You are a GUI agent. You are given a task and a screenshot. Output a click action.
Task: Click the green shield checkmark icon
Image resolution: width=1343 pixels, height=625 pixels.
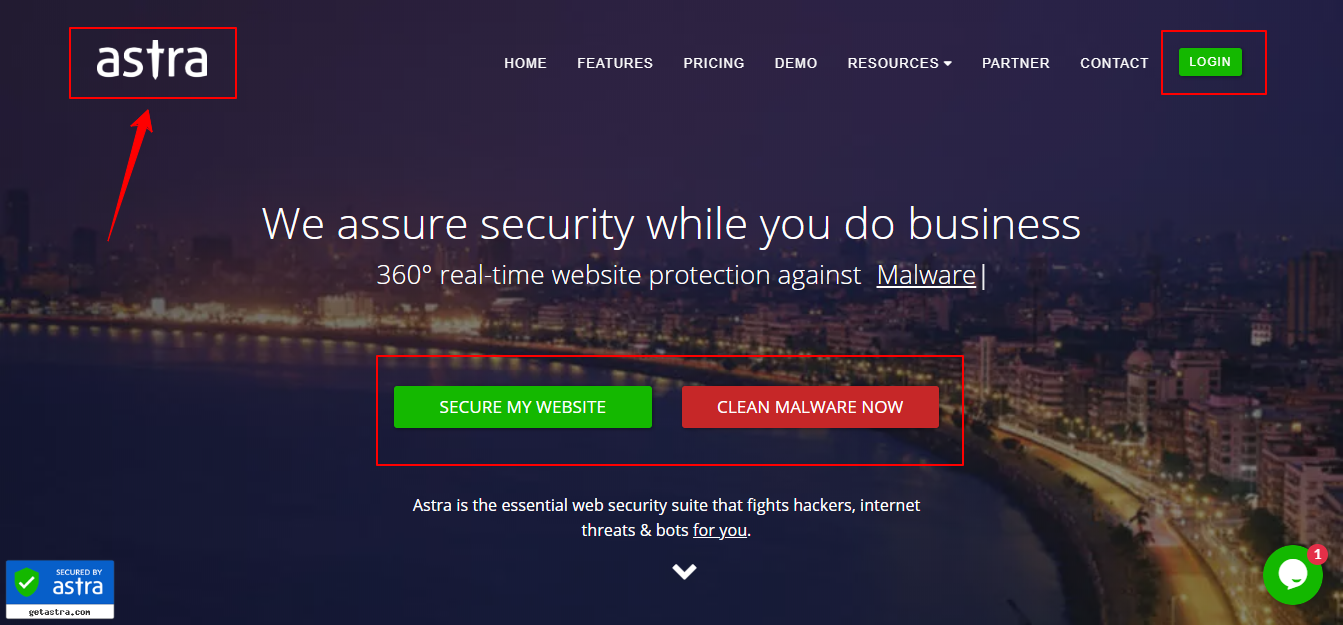pos(27,582)
